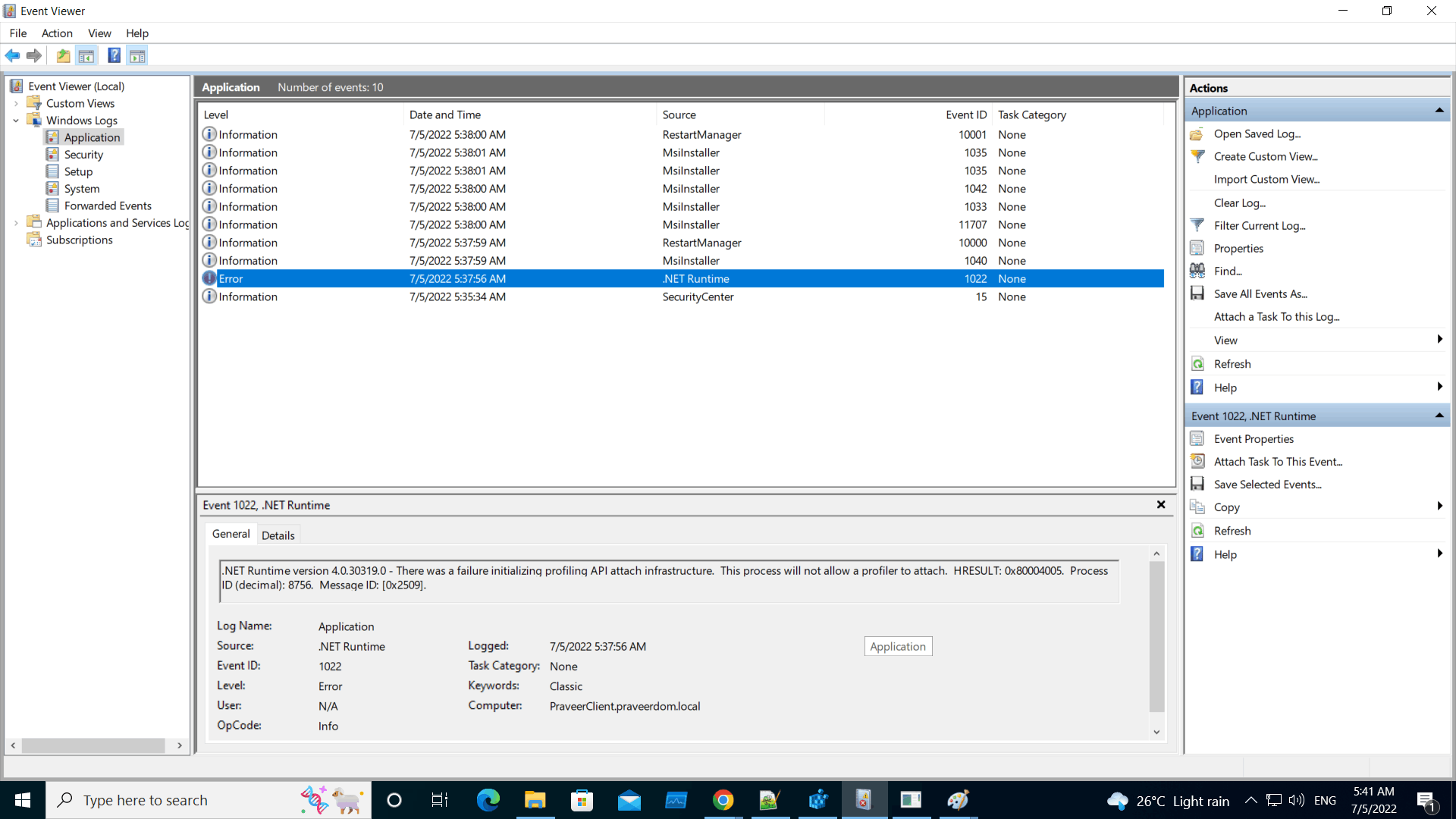The image size is (1456, 819).
Task: Open the Action menu
Action: coord(57,33)
